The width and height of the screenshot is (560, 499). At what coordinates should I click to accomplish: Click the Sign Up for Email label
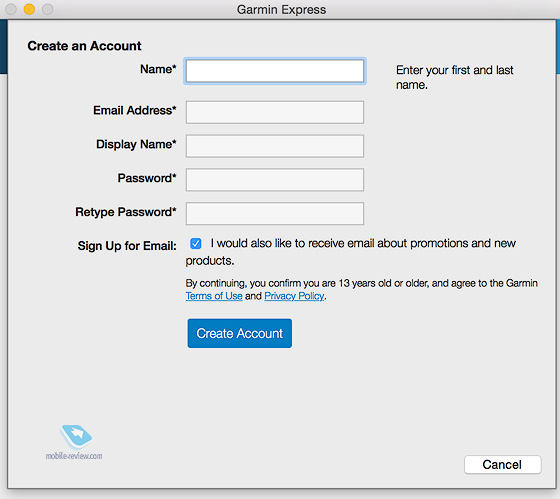(x=127, y=246)
